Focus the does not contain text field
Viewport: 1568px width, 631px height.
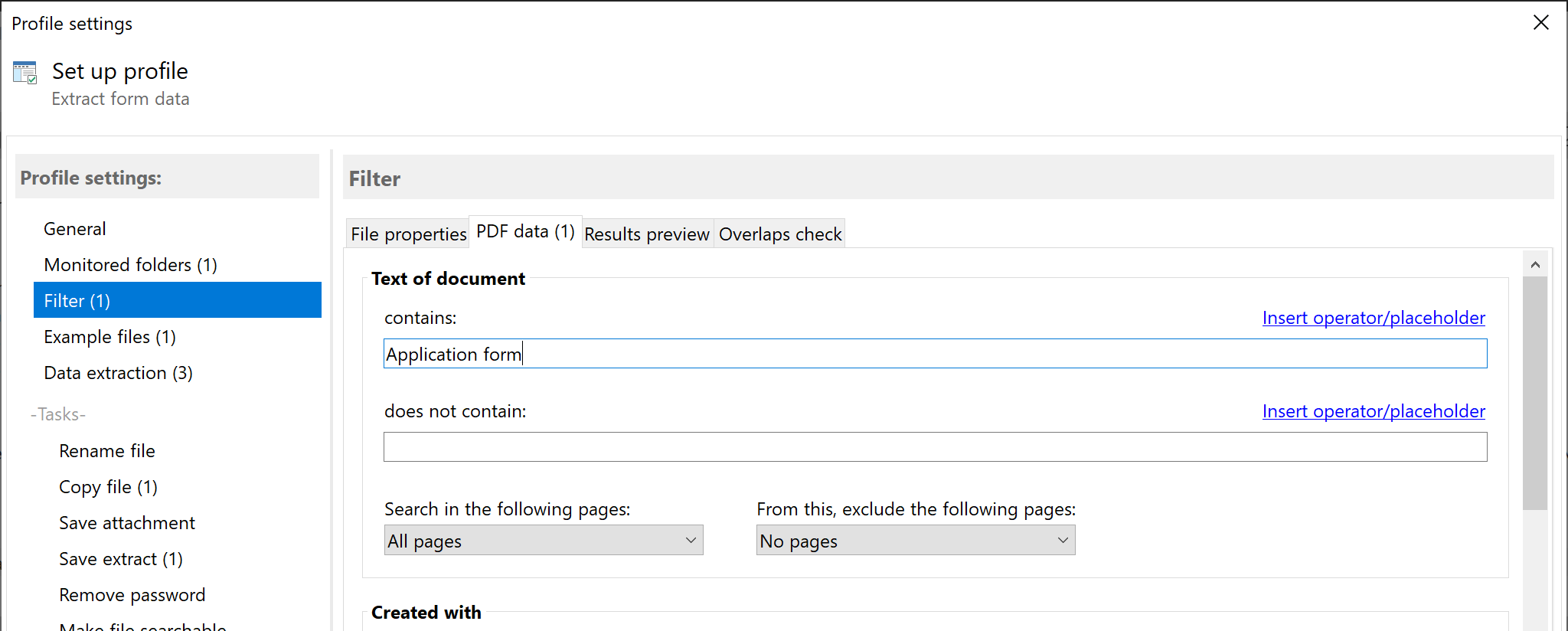click(935, 447)
